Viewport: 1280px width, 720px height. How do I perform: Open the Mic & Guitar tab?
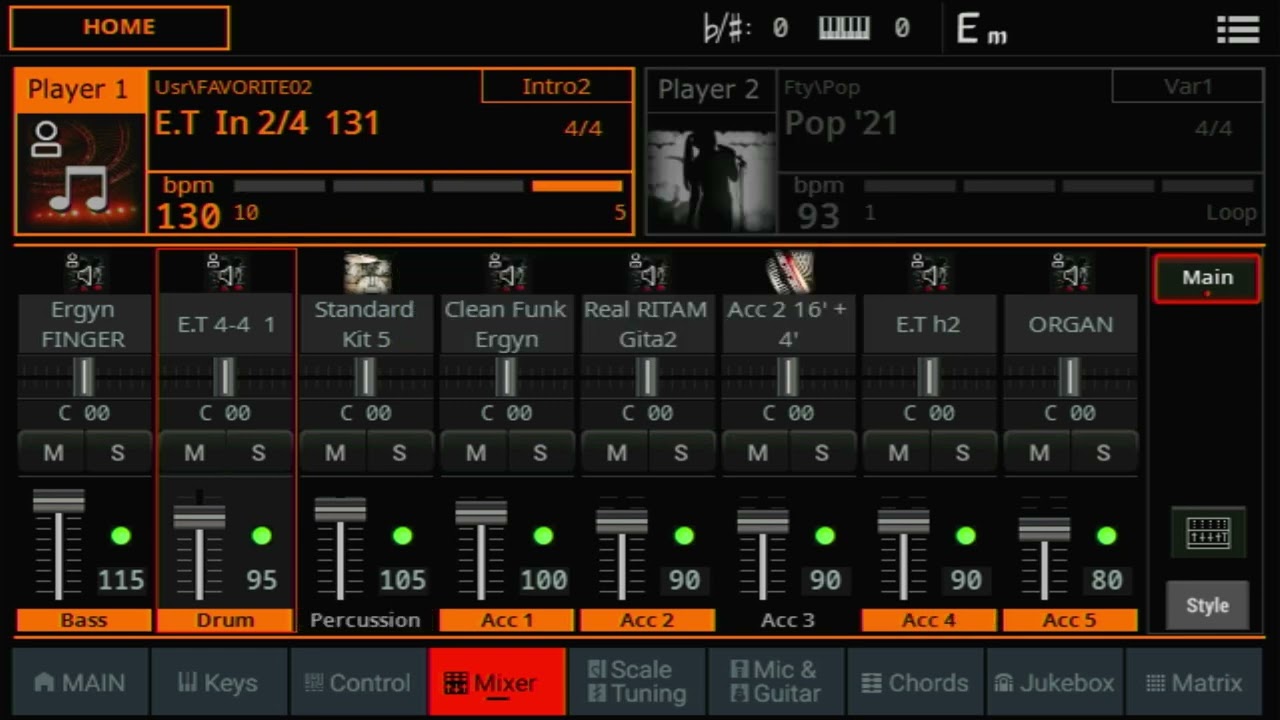pyautogui.click(x=775, y=682)
